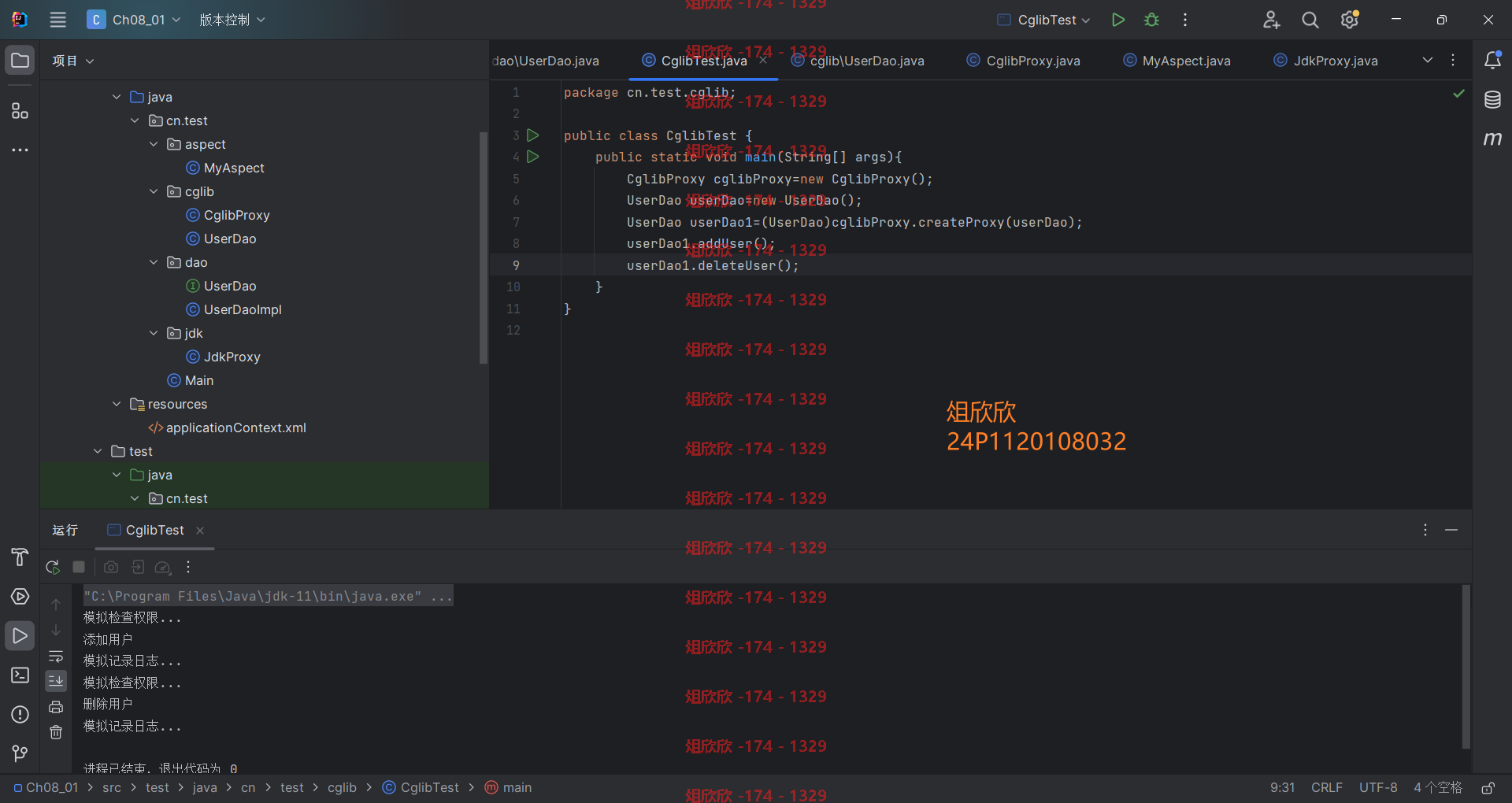This screenshot has width=1512, height=803.
Task: Show more tool windows ellipsis
Action: pyautogui.click(x=20, y=150)
